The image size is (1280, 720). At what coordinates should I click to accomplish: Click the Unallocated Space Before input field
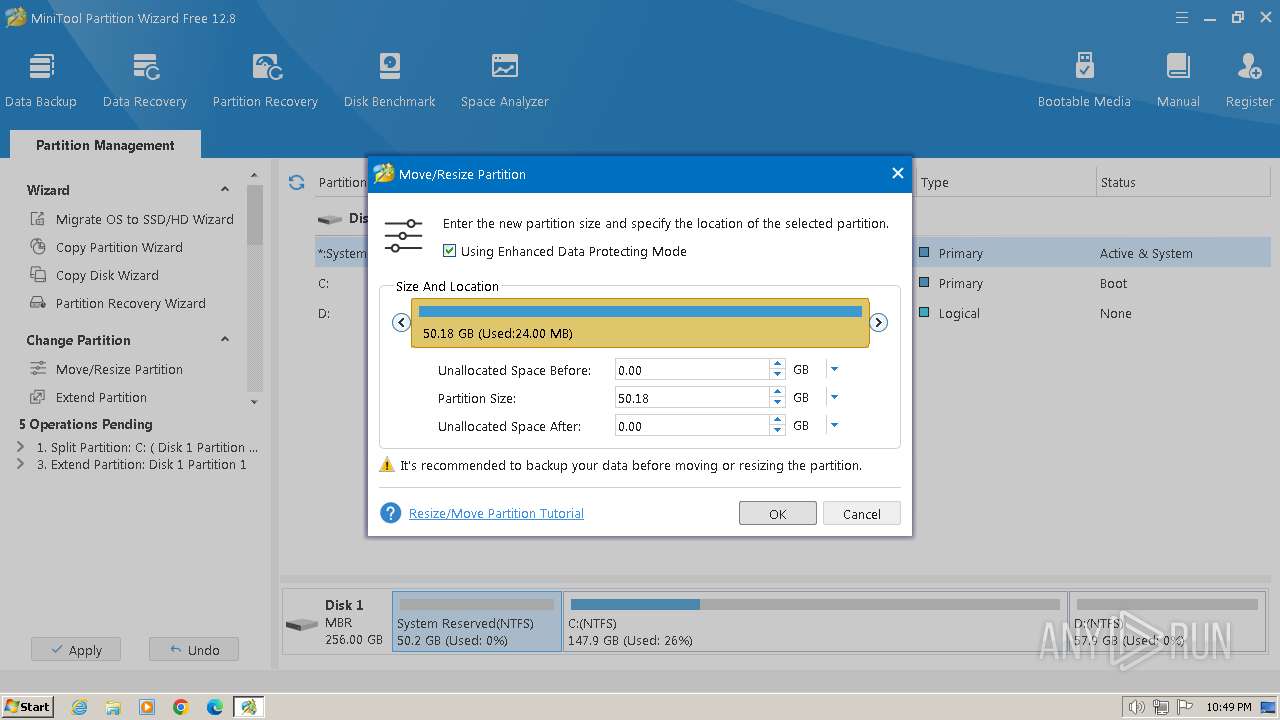[x=692, y=369]
